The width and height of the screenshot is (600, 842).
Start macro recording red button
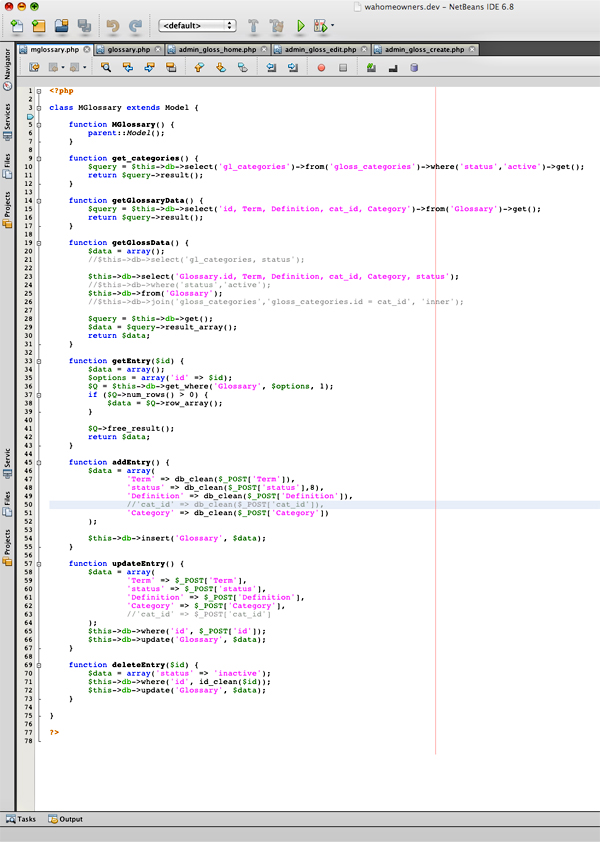[321, 68]
